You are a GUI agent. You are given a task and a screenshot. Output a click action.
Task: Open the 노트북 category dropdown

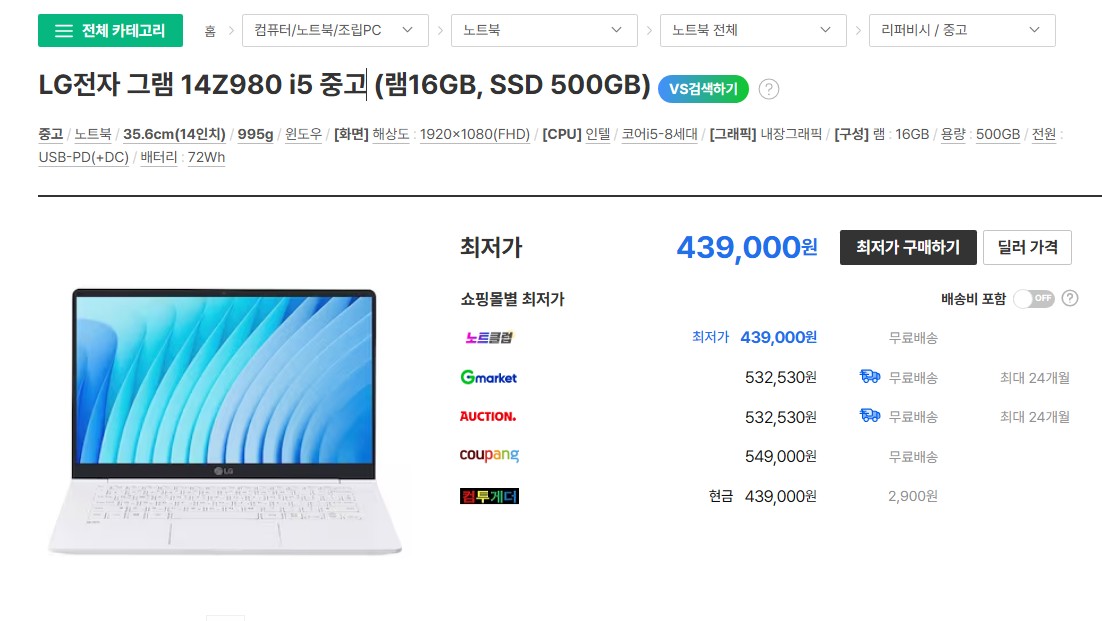click(x=544, y=30)
